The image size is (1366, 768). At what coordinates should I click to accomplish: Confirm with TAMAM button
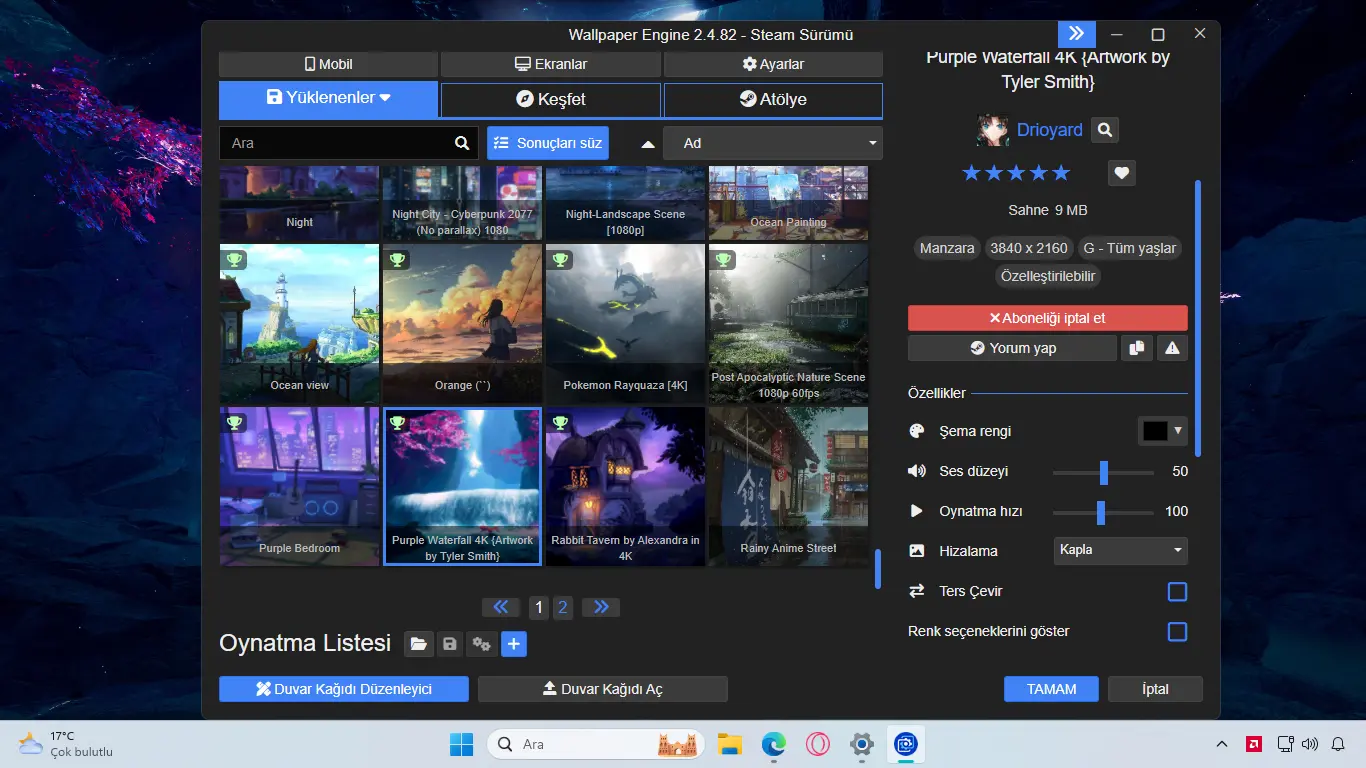pyautogui.click(x=1051, y=689)
